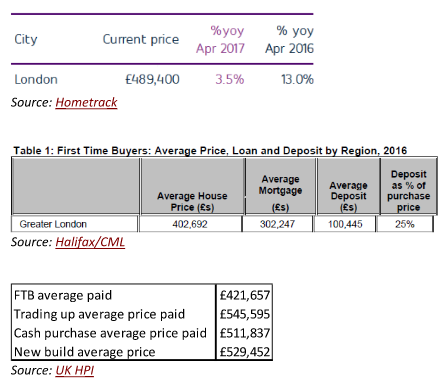Click the %yoy Apr 2017 header
Image resolution: width=448 pixels, height=392 pixels.
[220, 39]
